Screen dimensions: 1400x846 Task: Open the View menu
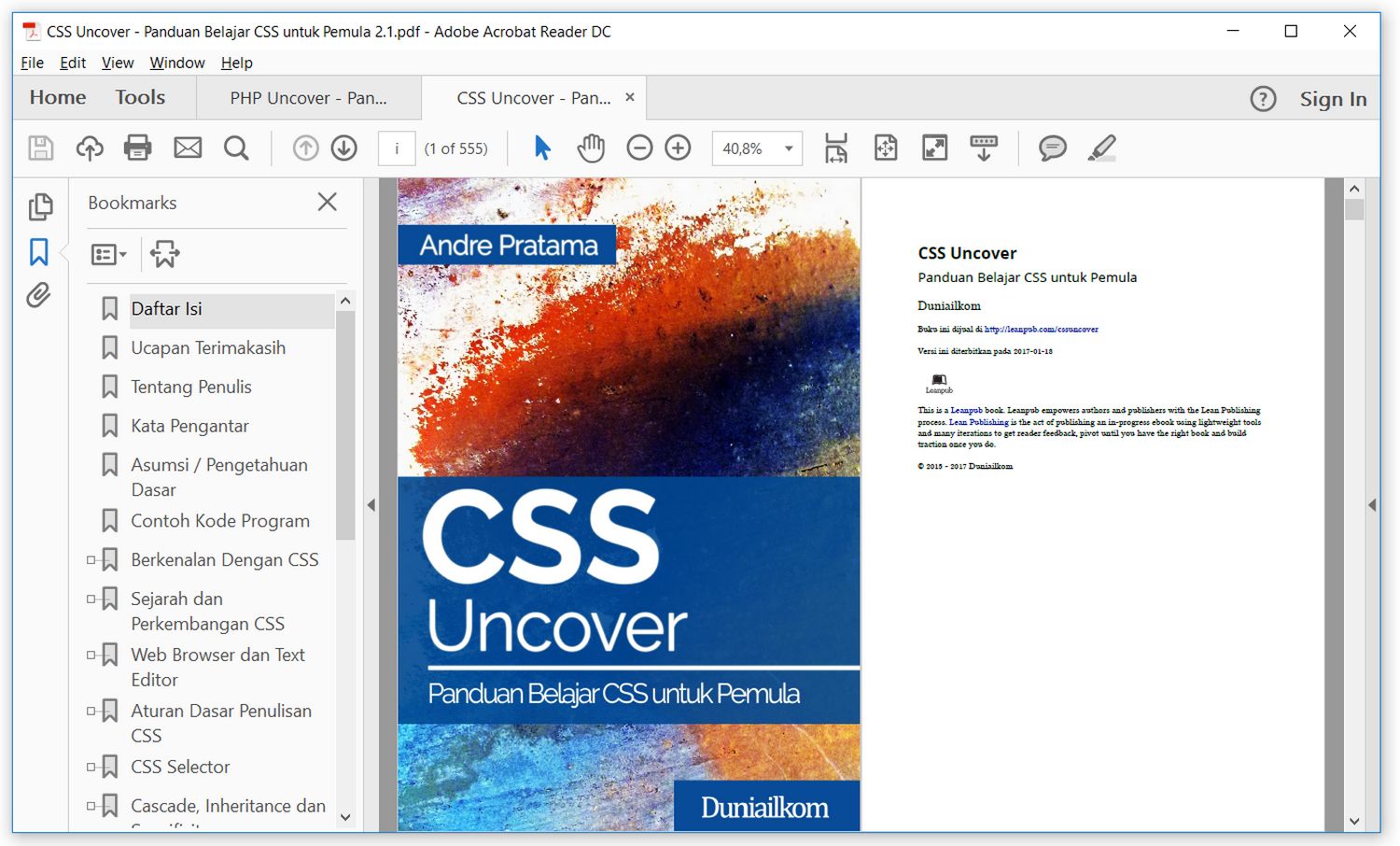(x=118, y=63)
